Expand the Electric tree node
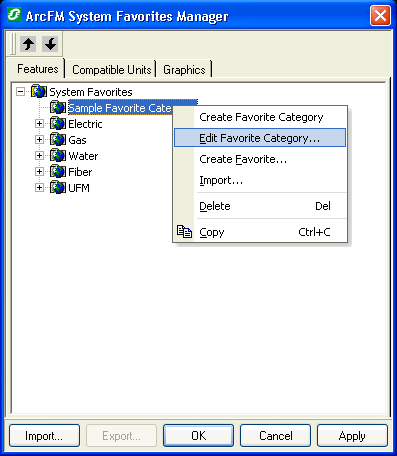 (x=39, y=124)
